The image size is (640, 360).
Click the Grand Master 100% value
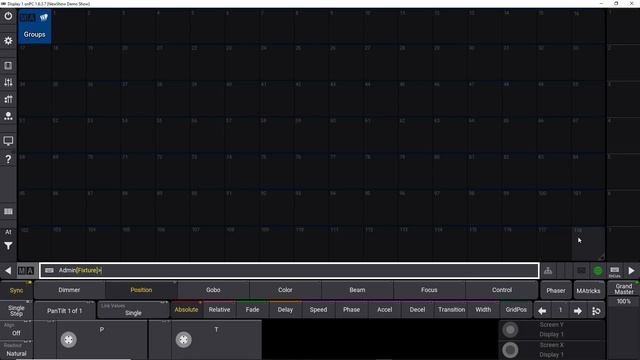pyautogui.click(x=624, y=302)
